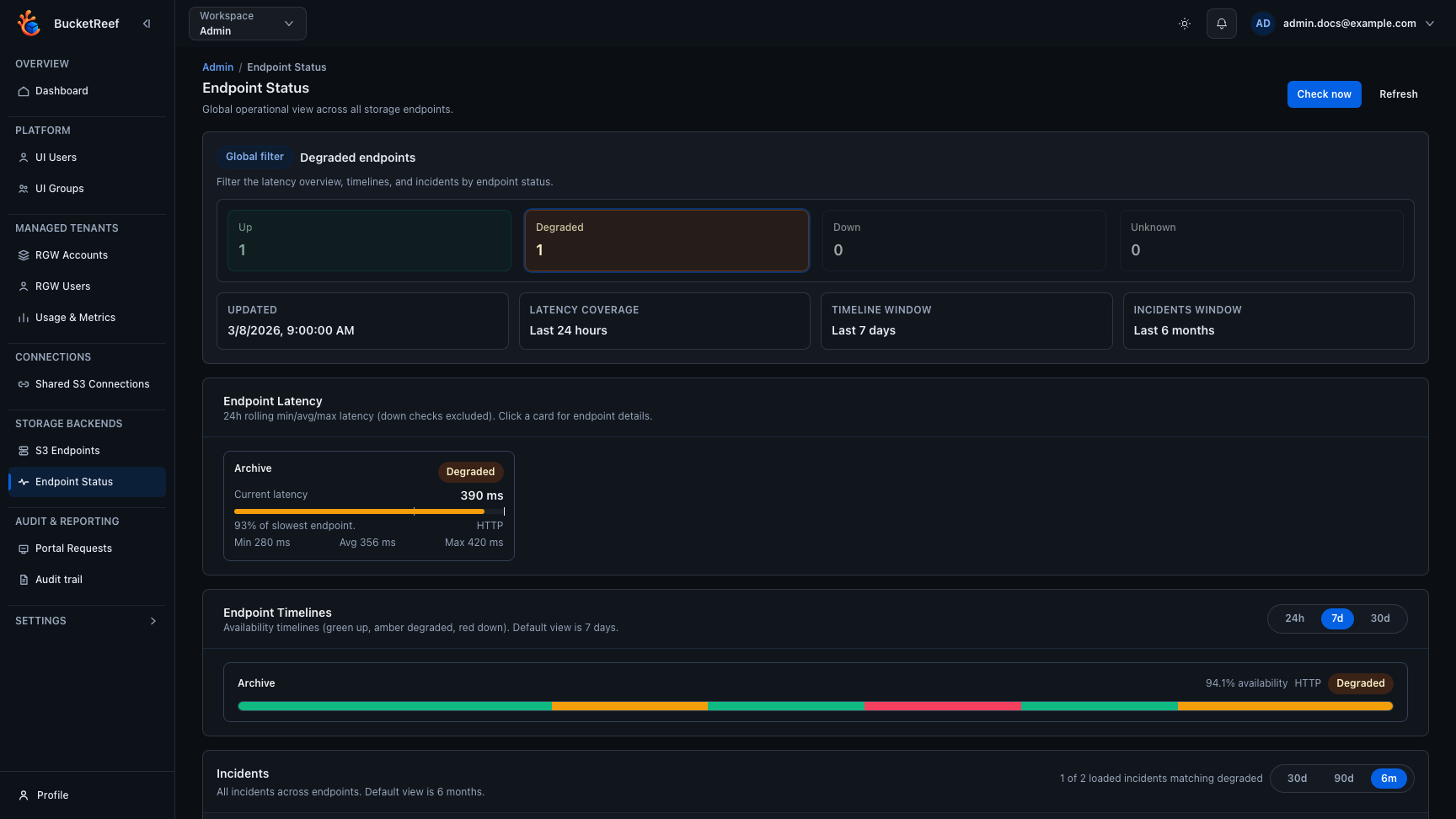
Task: Set incidents range to 90d
Action: [1344, 779]
